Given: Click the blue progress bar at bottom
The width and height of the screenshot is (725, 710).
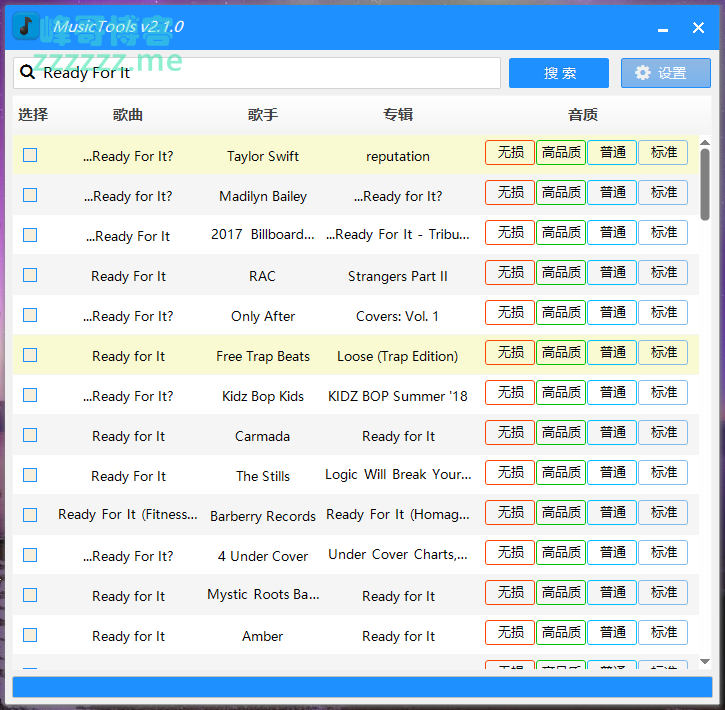Looking at the screenshot, I should pos(362,687).
